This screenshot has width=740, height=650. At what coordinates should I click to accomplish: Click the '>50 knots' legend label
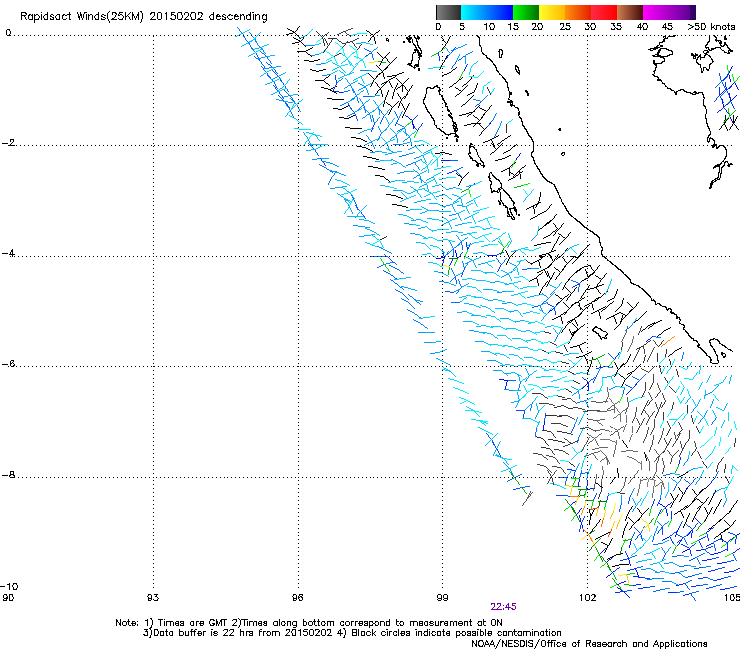coord(711,26)
